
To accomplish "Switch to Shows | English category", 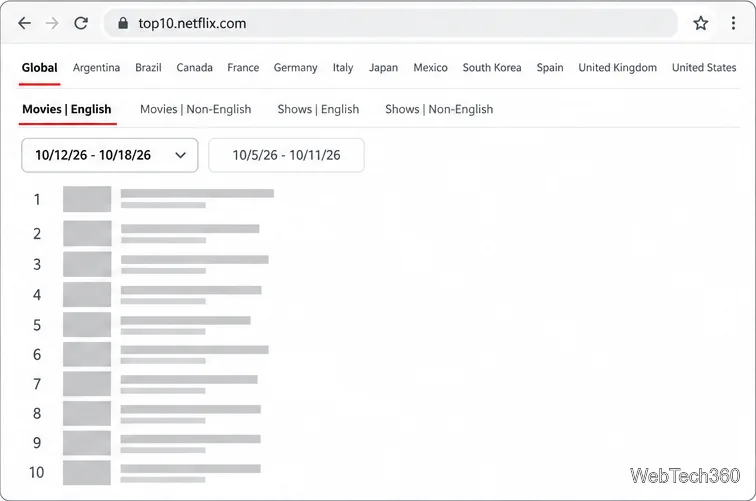I will [x=318, y=109].
